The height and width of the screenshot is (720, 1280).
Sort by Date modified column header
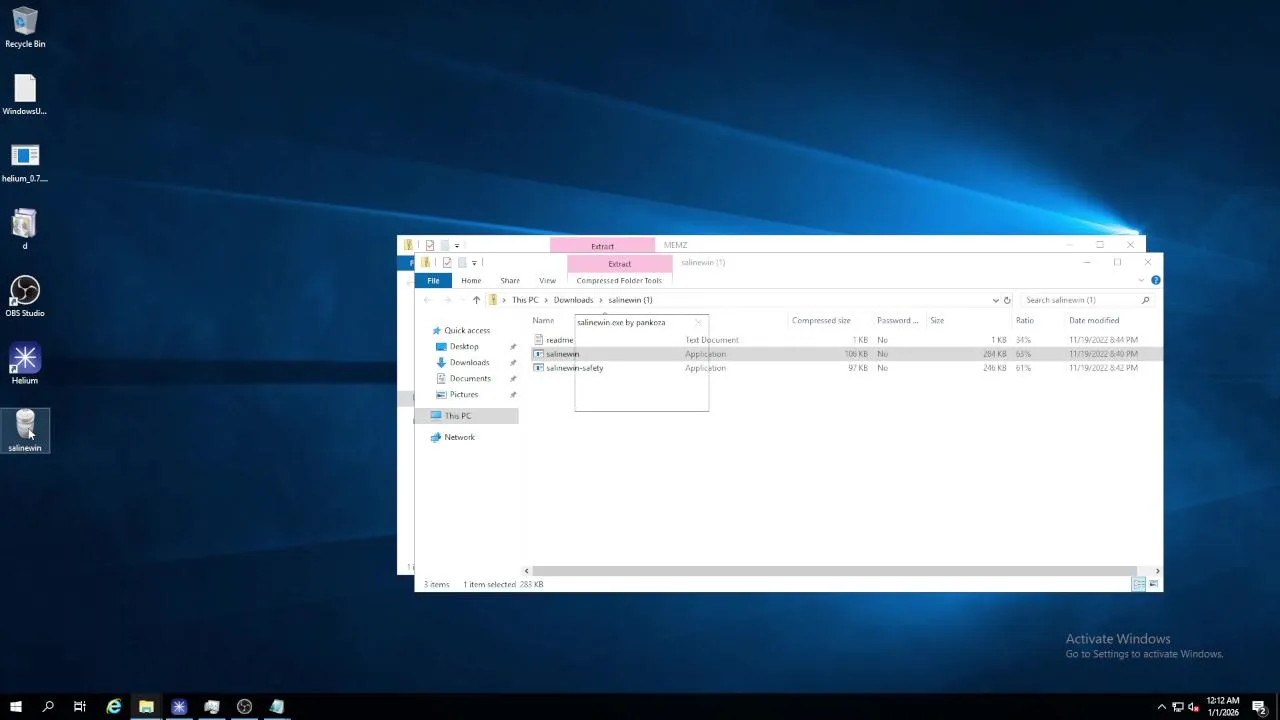coord(1094,321)
